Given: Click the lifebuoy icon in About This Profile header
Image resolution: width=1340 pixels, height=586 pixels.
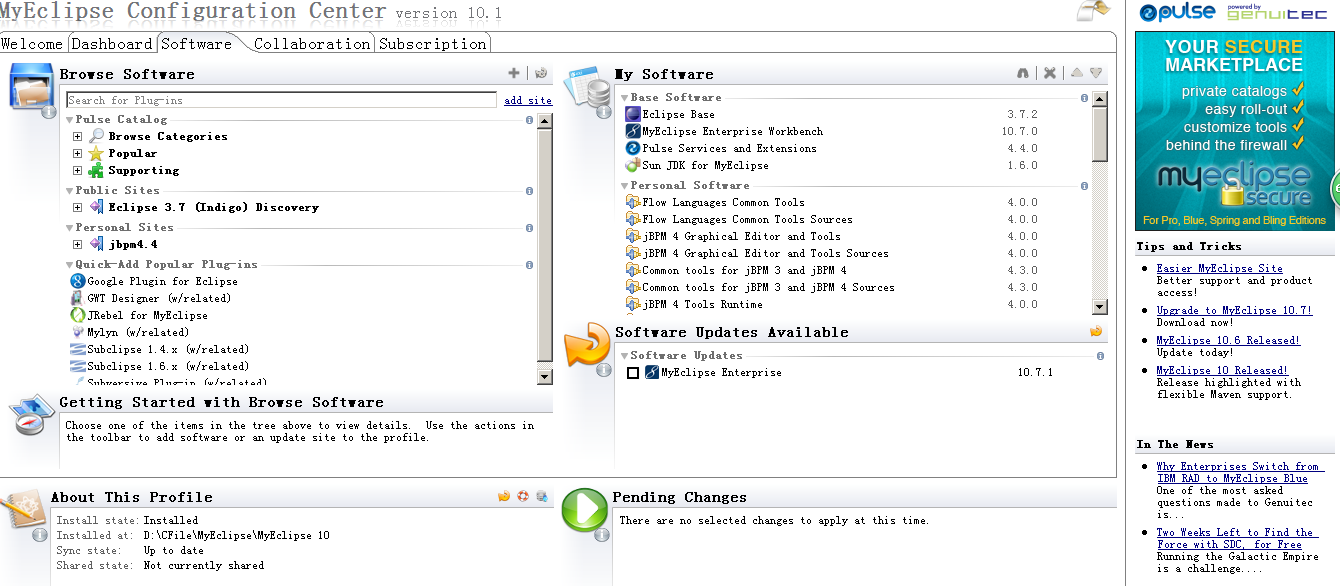Looking at the screenshot, I should coord(523,496).
